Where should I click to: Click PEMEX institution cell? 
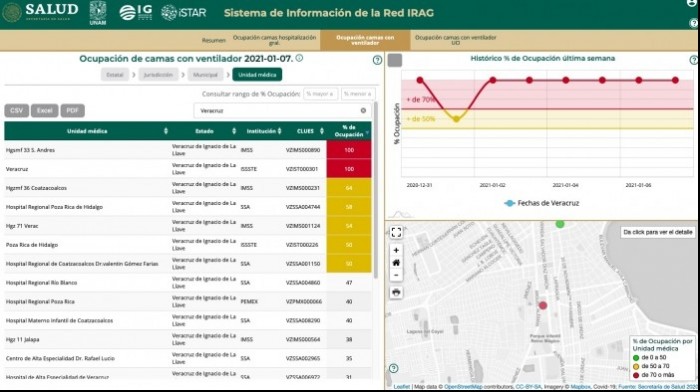tap(249, 302)
